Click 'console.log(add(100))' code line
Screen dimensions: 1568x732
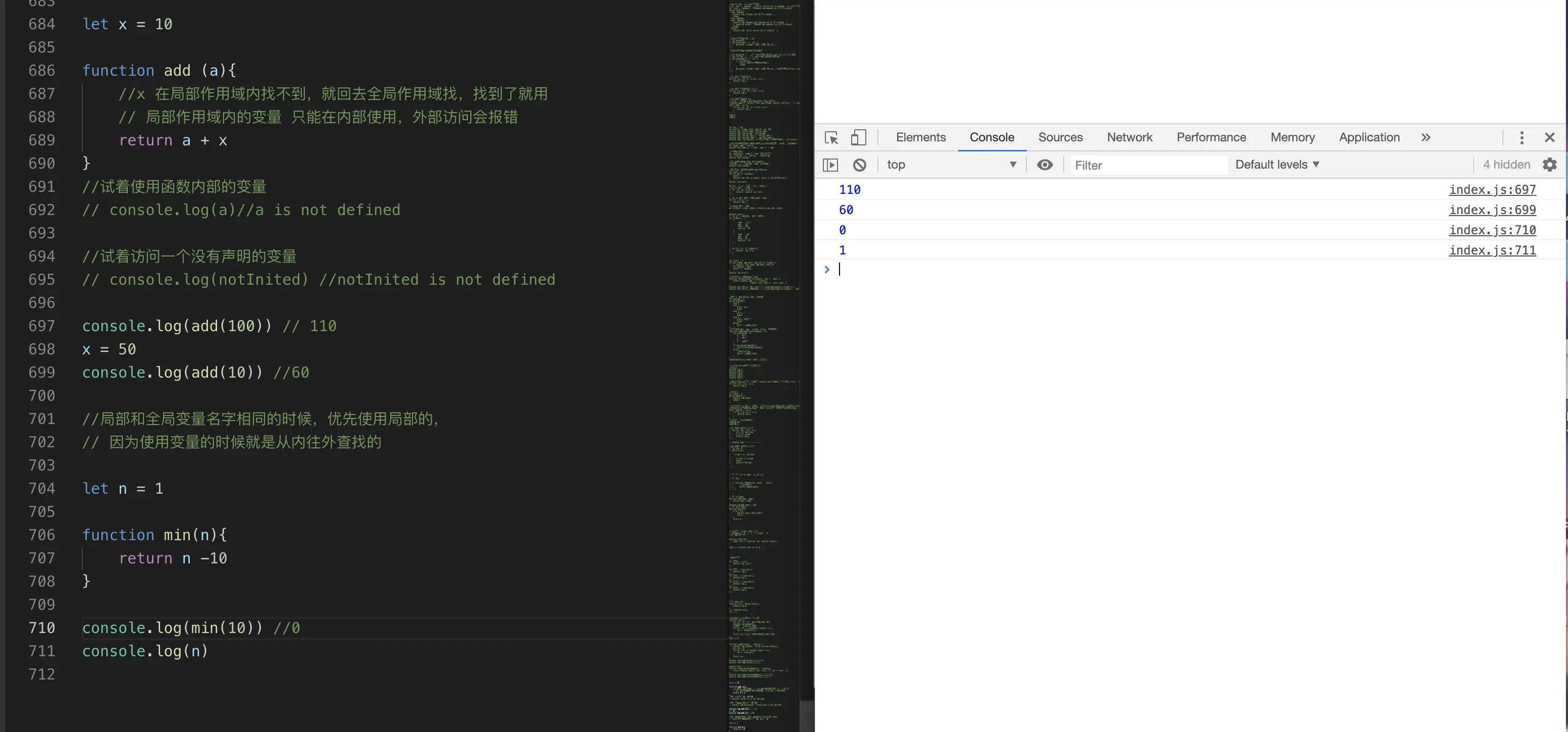[176, 326]
